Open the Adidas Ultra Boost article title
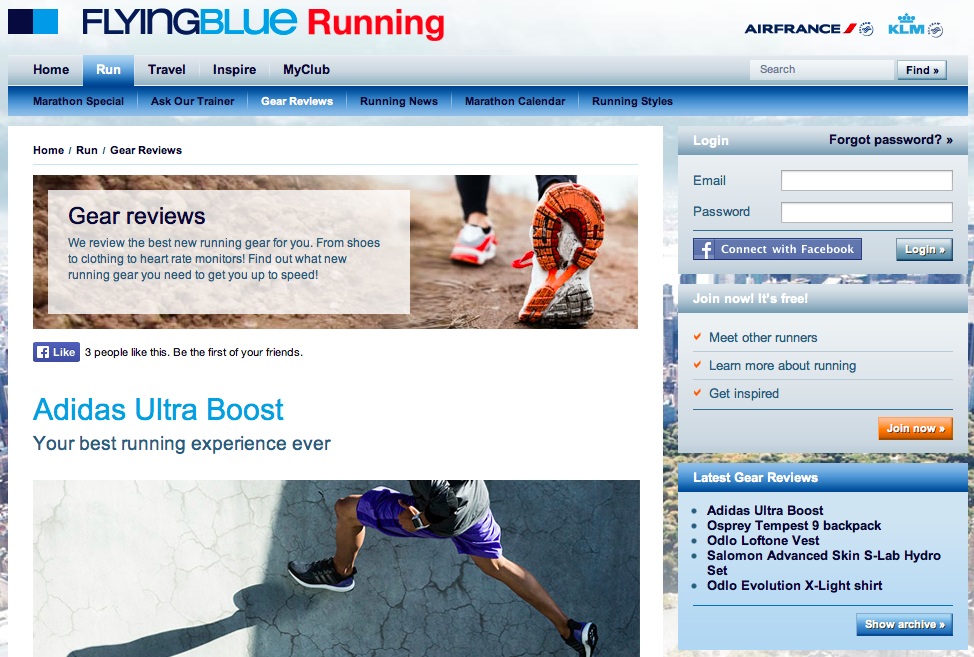The image size is (974, 657). click(158, 410)
